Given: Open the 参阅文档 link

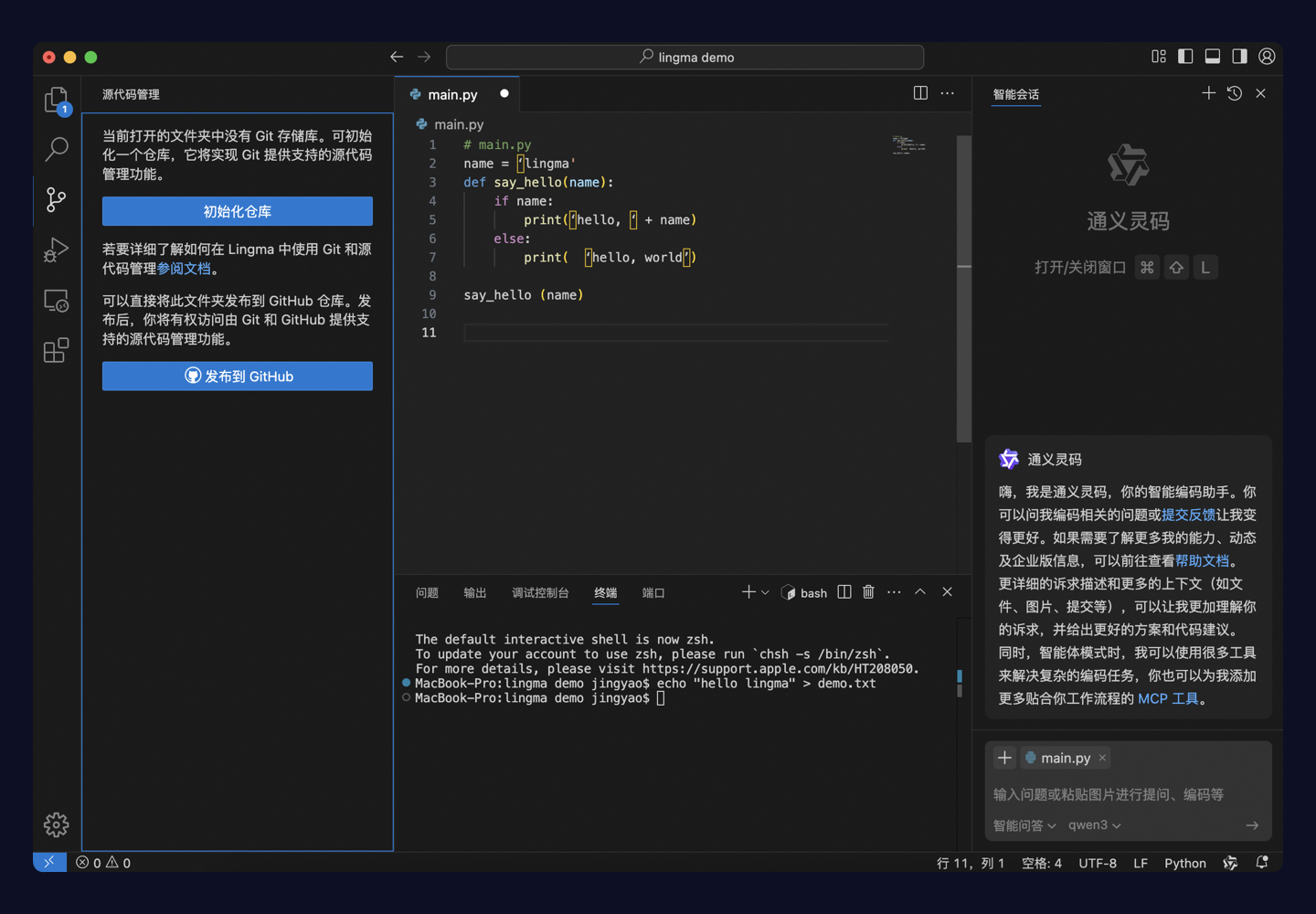Looking at the screenshot, I should 184,269.
